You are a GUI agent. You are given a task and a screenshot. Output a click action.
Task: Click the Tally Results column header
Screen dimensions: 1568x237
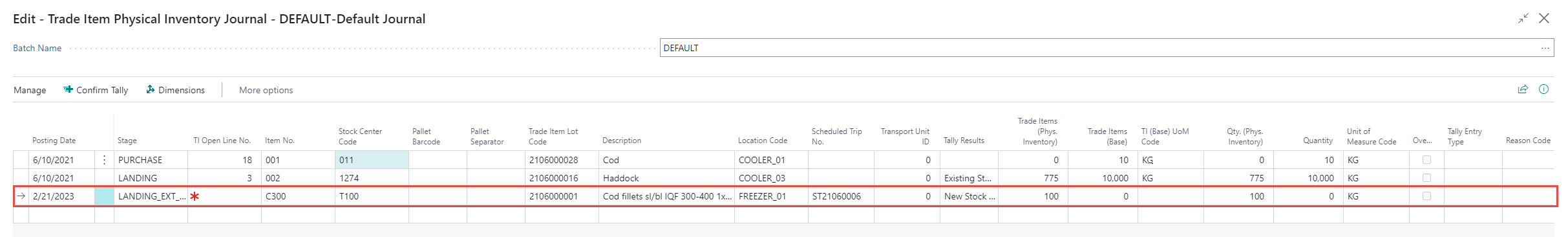[964, 141]
